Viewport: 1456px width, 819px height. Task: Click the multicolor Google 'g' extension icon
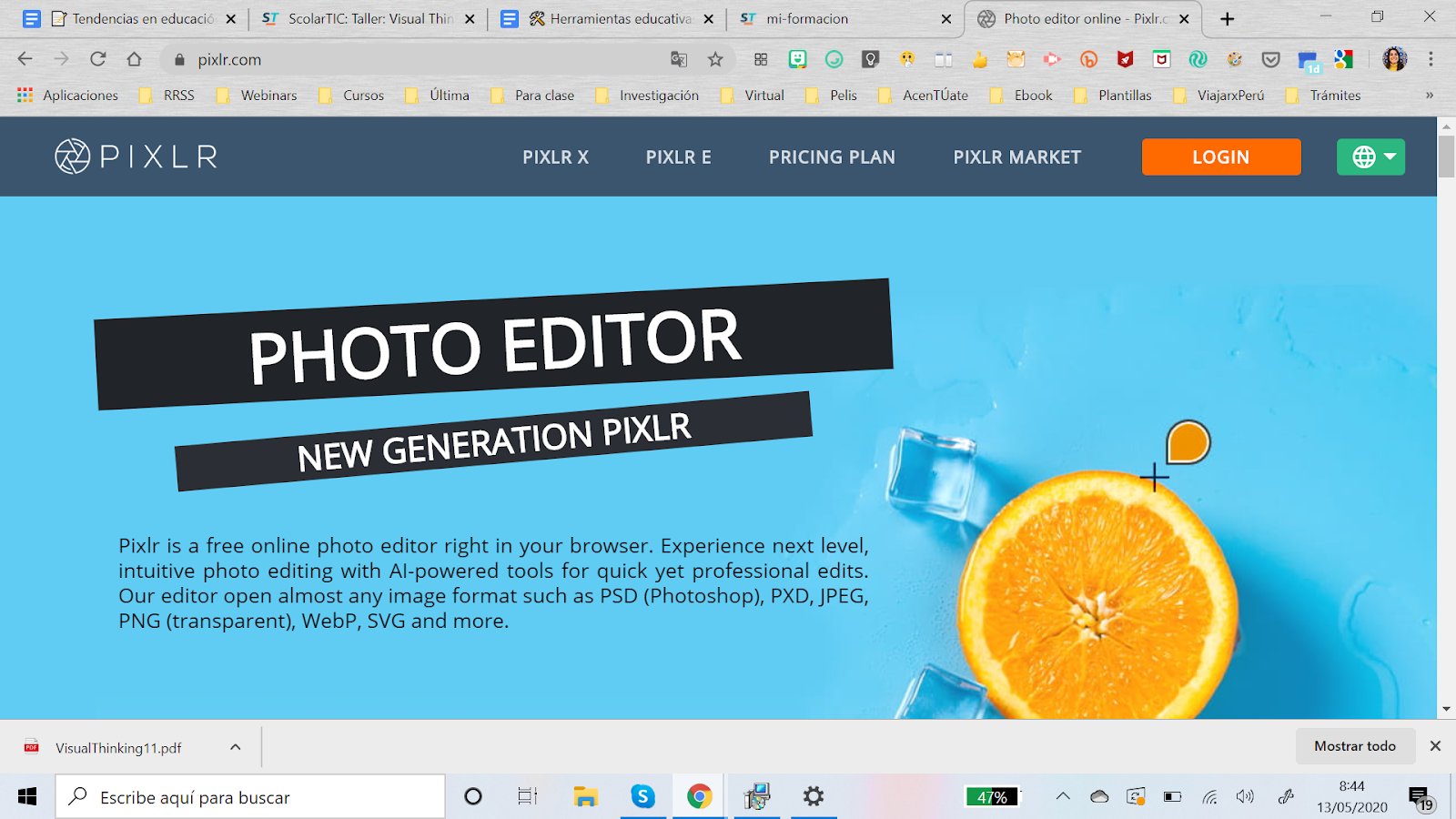(x=1344, y=59)
